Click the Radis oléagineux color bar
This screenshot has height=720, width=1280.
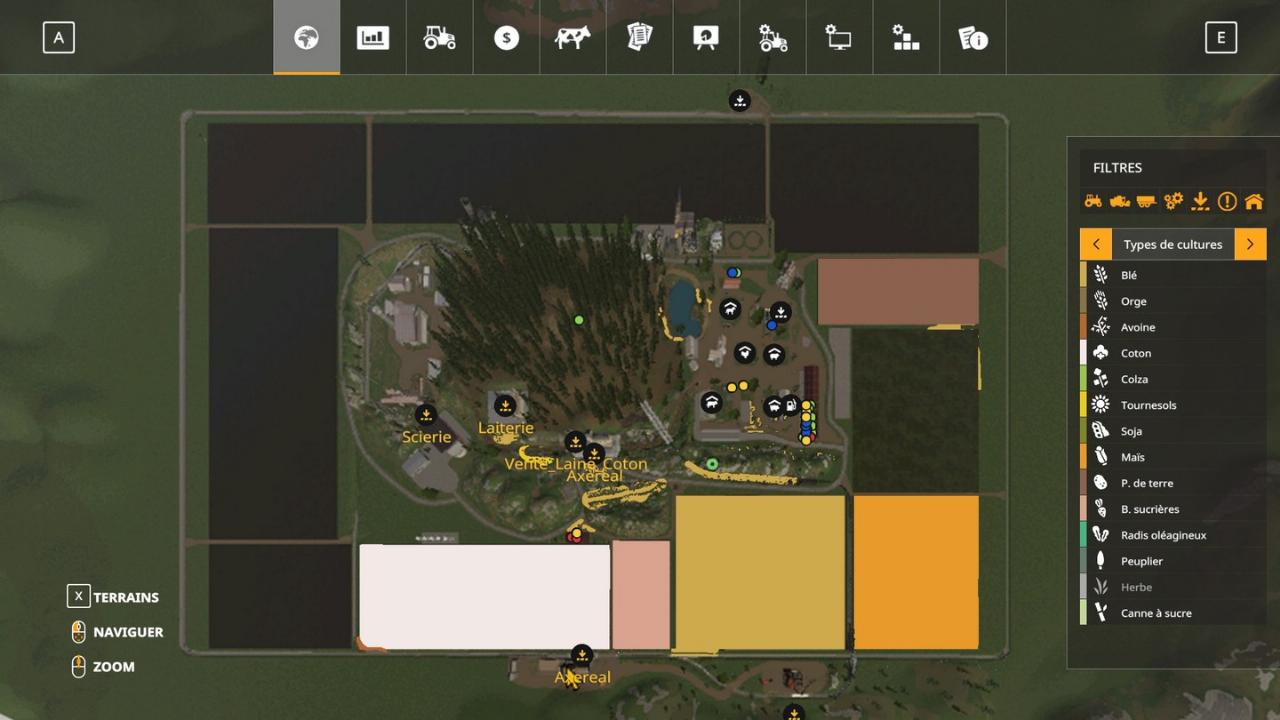[x=1083, y=535]
